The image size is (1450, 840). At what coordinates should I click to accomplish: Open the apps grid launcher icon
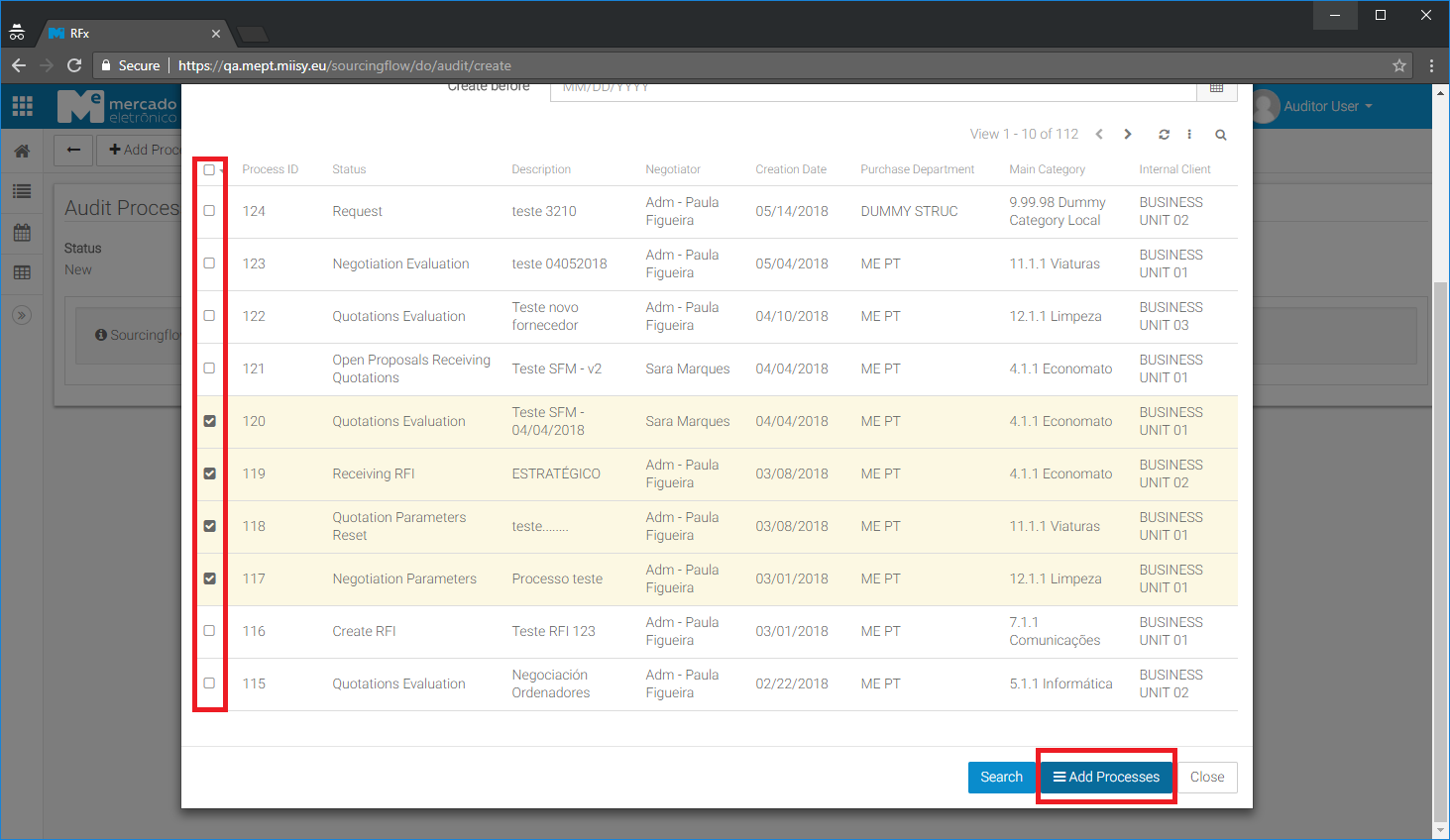(22, 106)
